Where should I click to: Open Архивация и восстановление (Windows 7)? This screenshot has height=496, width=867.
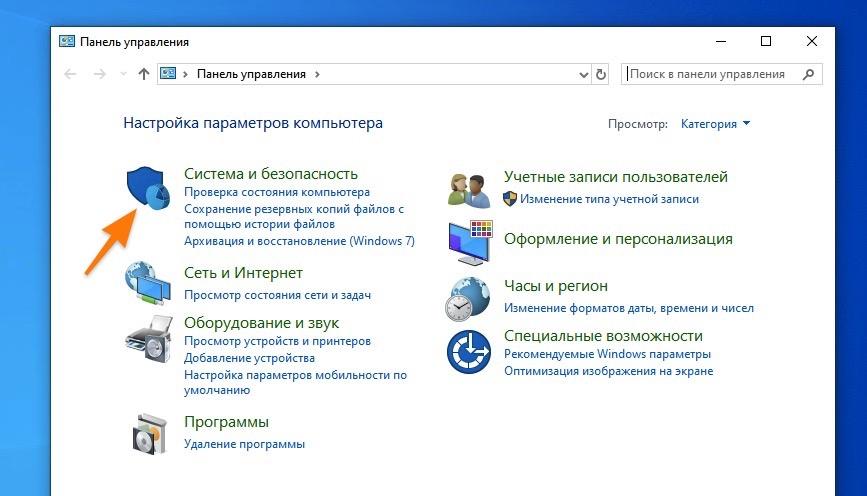pos(299,241)
